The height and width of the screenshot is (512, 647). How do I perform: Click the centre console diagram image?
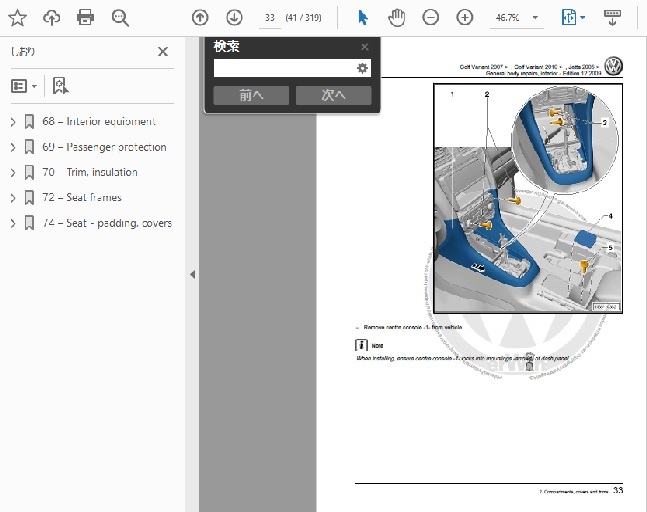tap(528, 198)
